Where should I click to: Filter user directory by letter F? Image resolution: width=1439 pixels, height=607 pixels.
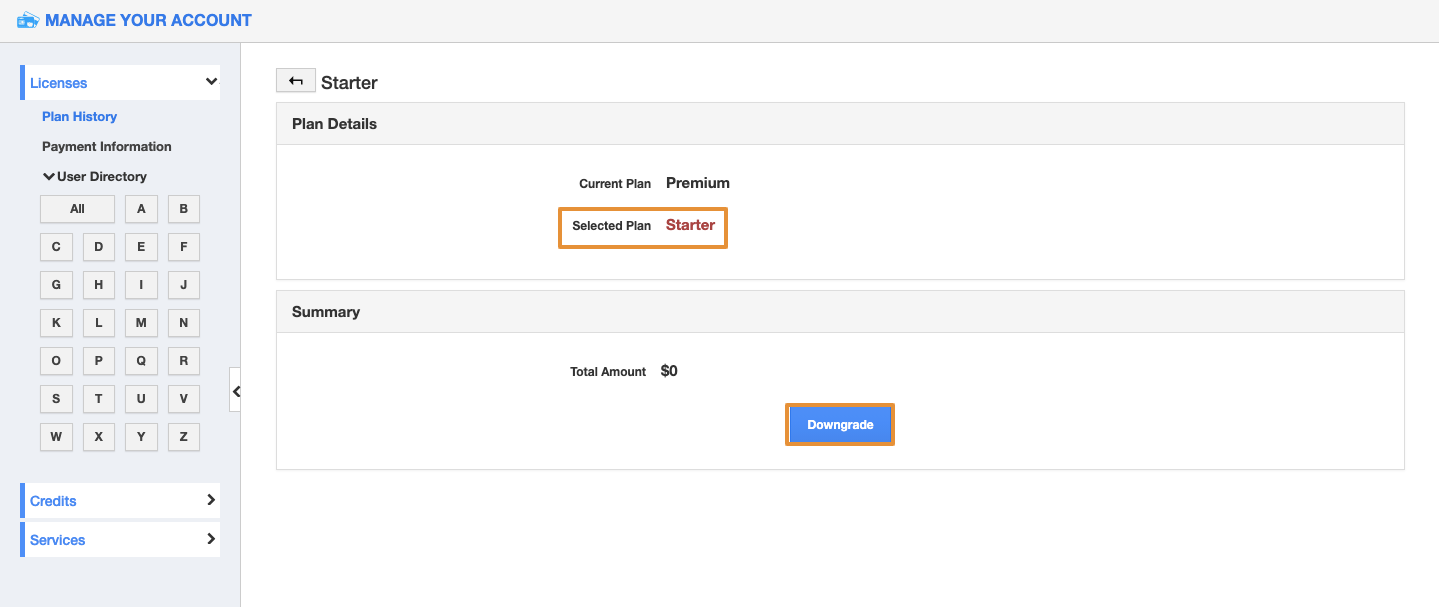click(x=184, y=247)
